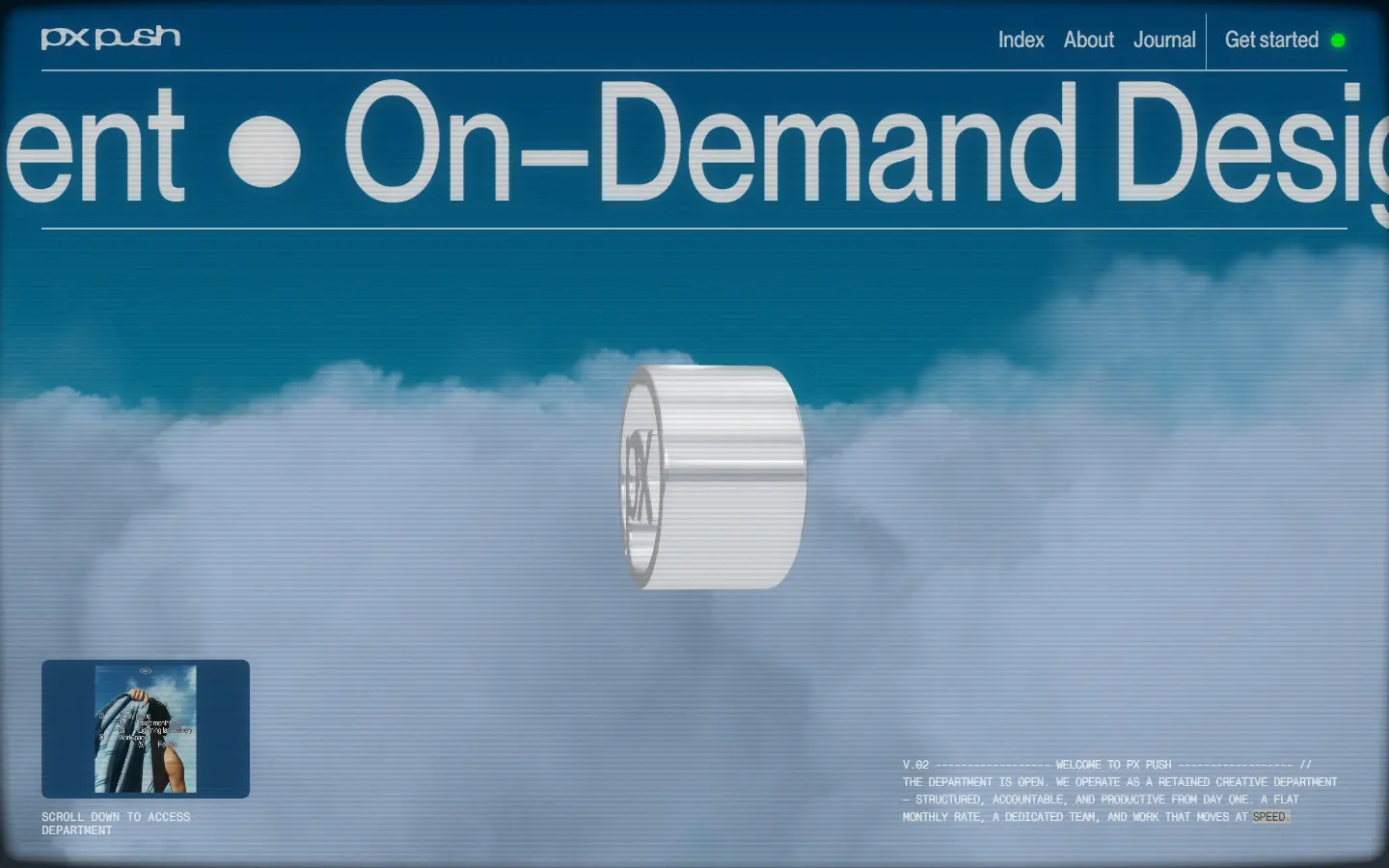
Task: Click the highlighted word "SPEED."
Action: coord(1270,817)
